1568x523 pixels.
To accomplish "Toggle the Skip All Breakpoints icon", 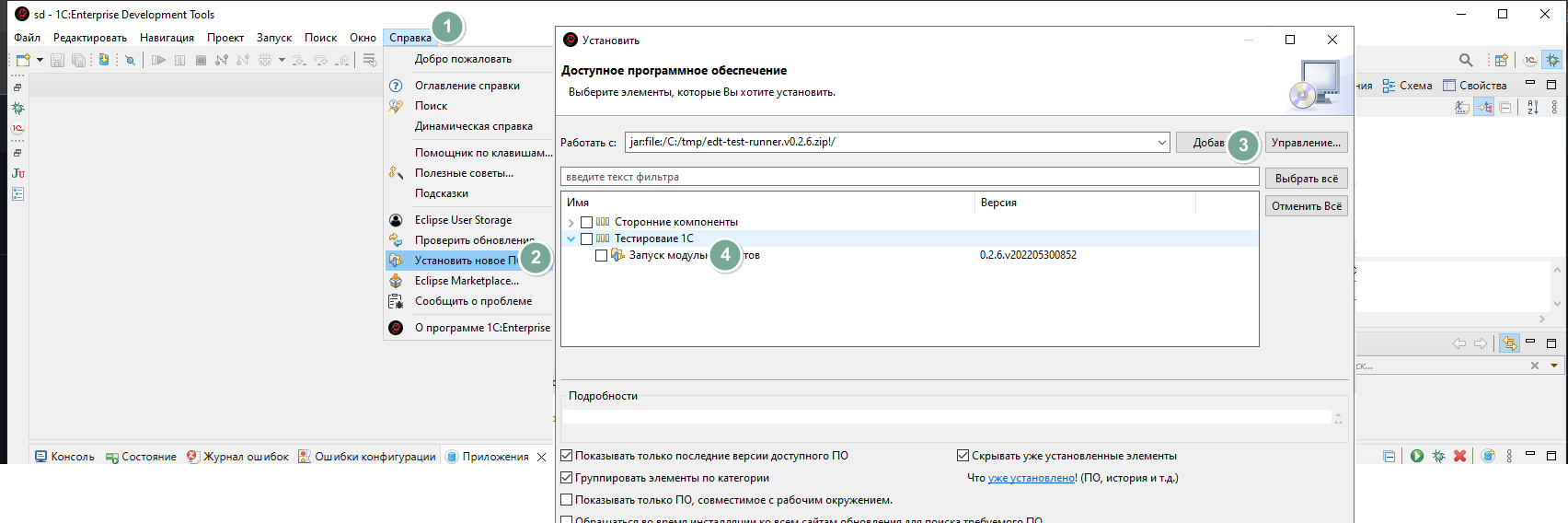I will pyautogui.click(x=130, y=60).
